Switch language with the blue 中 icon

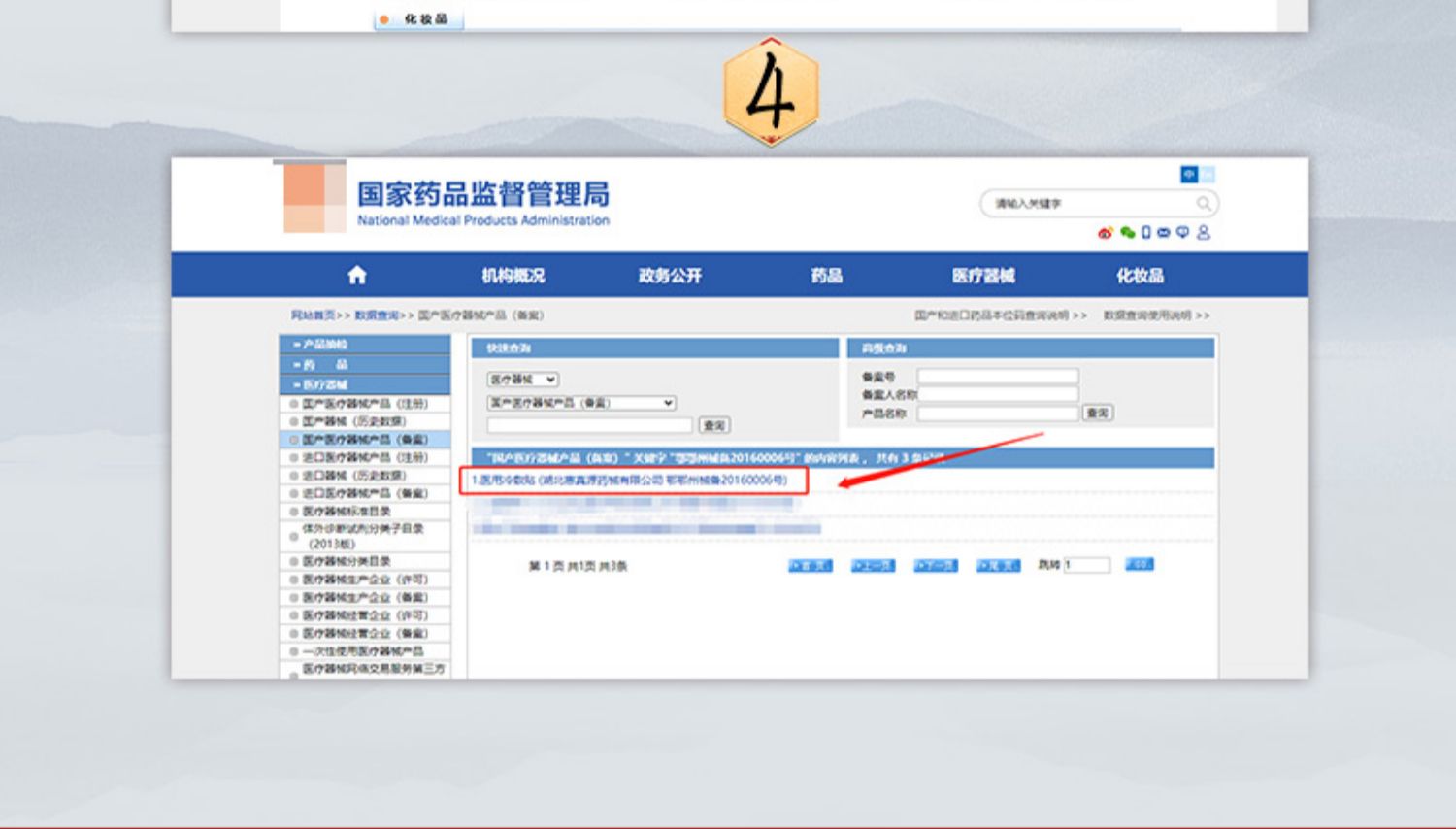coord(1189,175)
